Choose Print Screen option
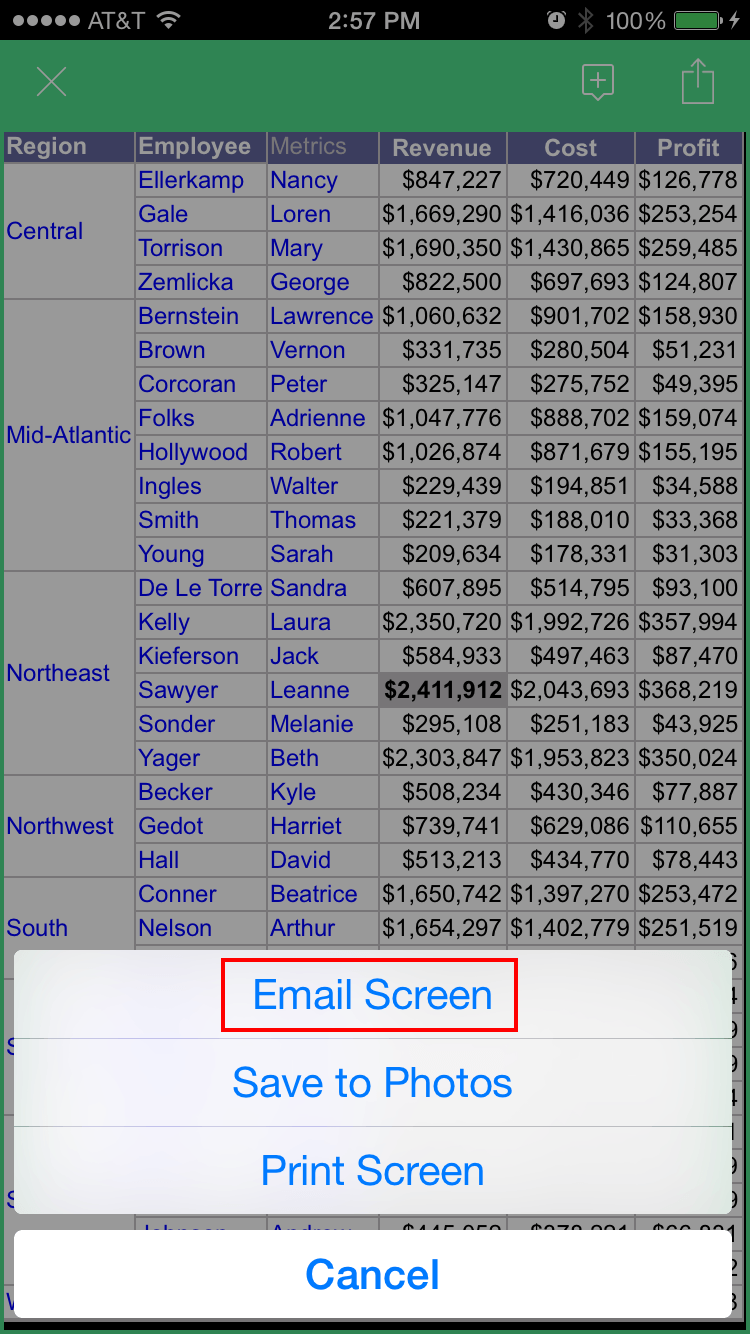750x1334 pixels. coord(372,1171)
